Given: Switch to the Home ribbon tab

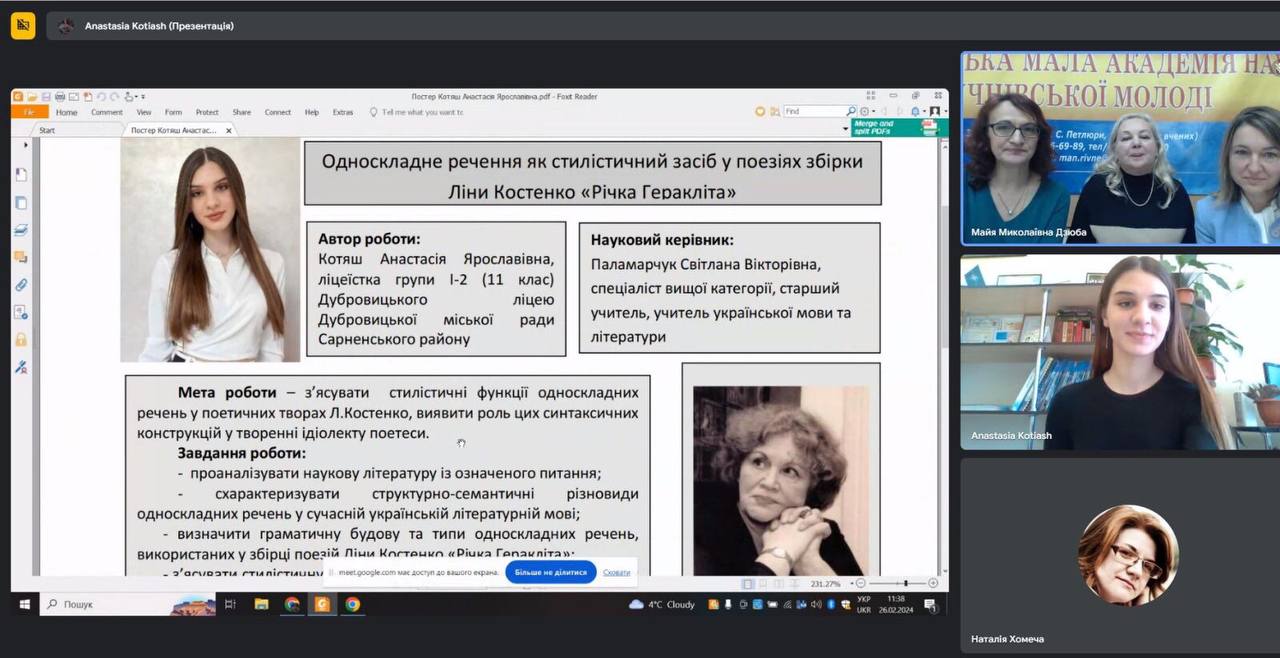Looking at the screenshot, I should 66,112.
